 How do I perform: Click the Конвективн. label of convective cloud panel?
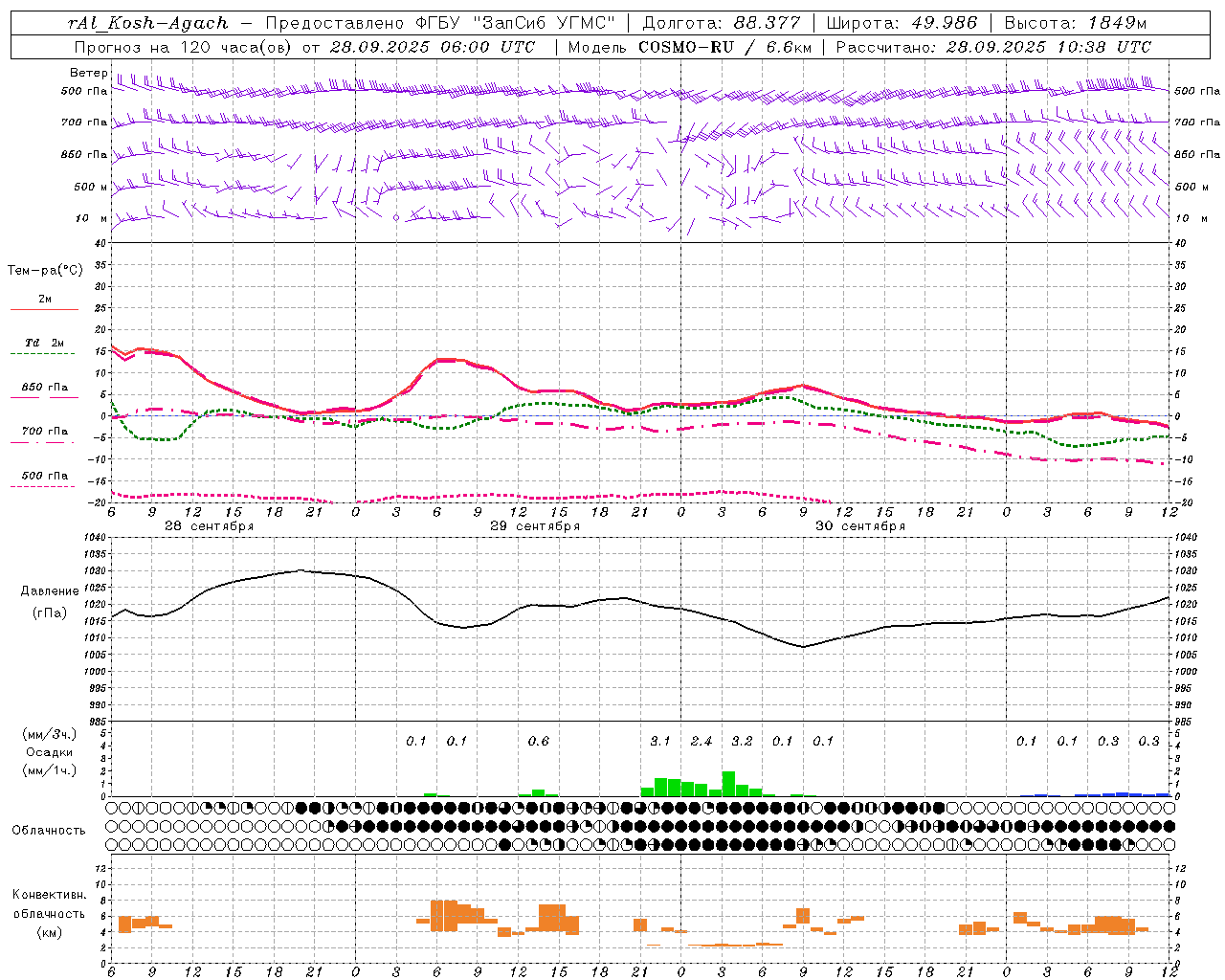pyautogui.click(x=49, y=895)
